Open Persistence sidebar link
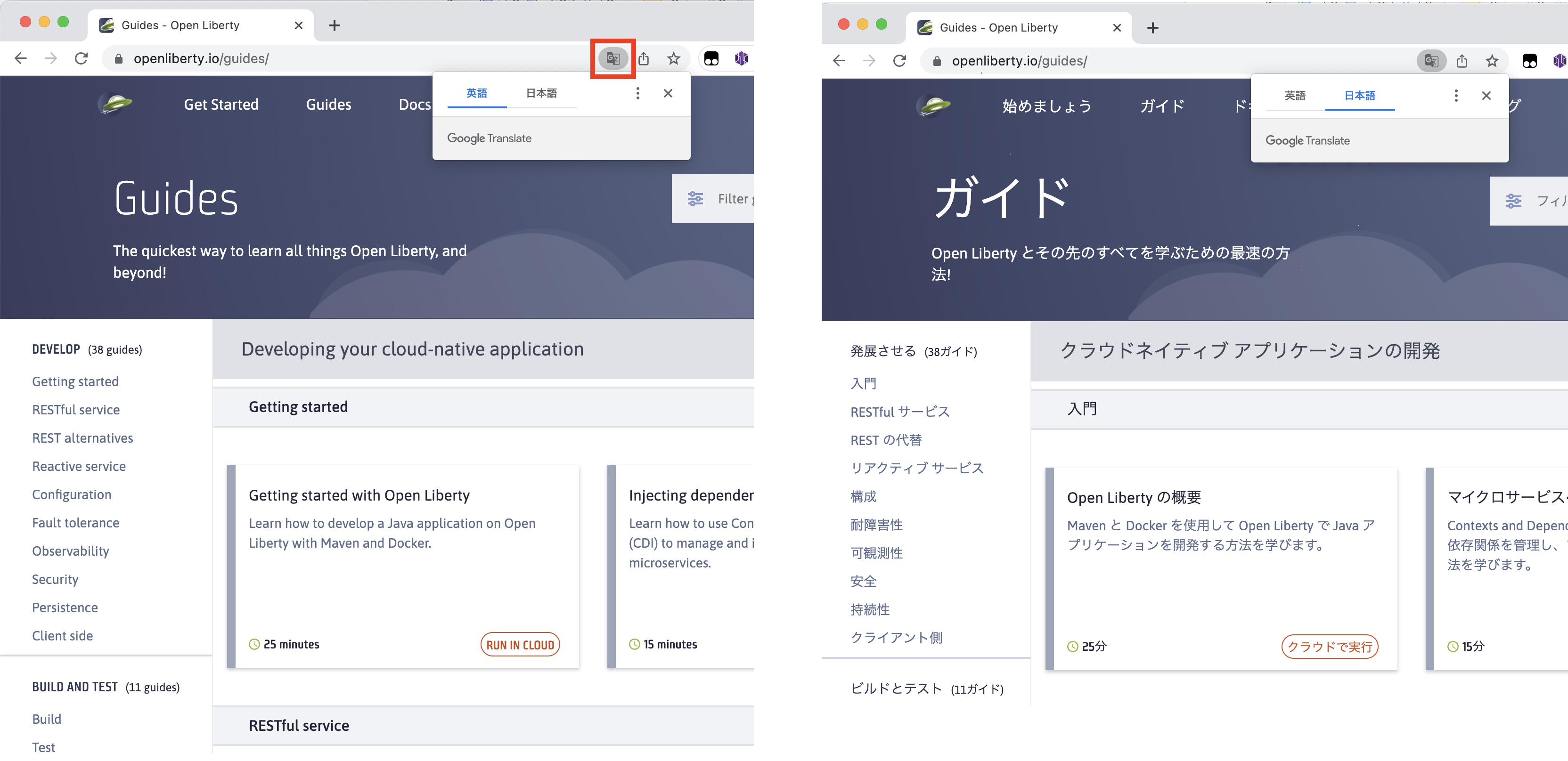The height and width of the screenshot is (761, 1568). pyautogui.click(x=65, y=608)
